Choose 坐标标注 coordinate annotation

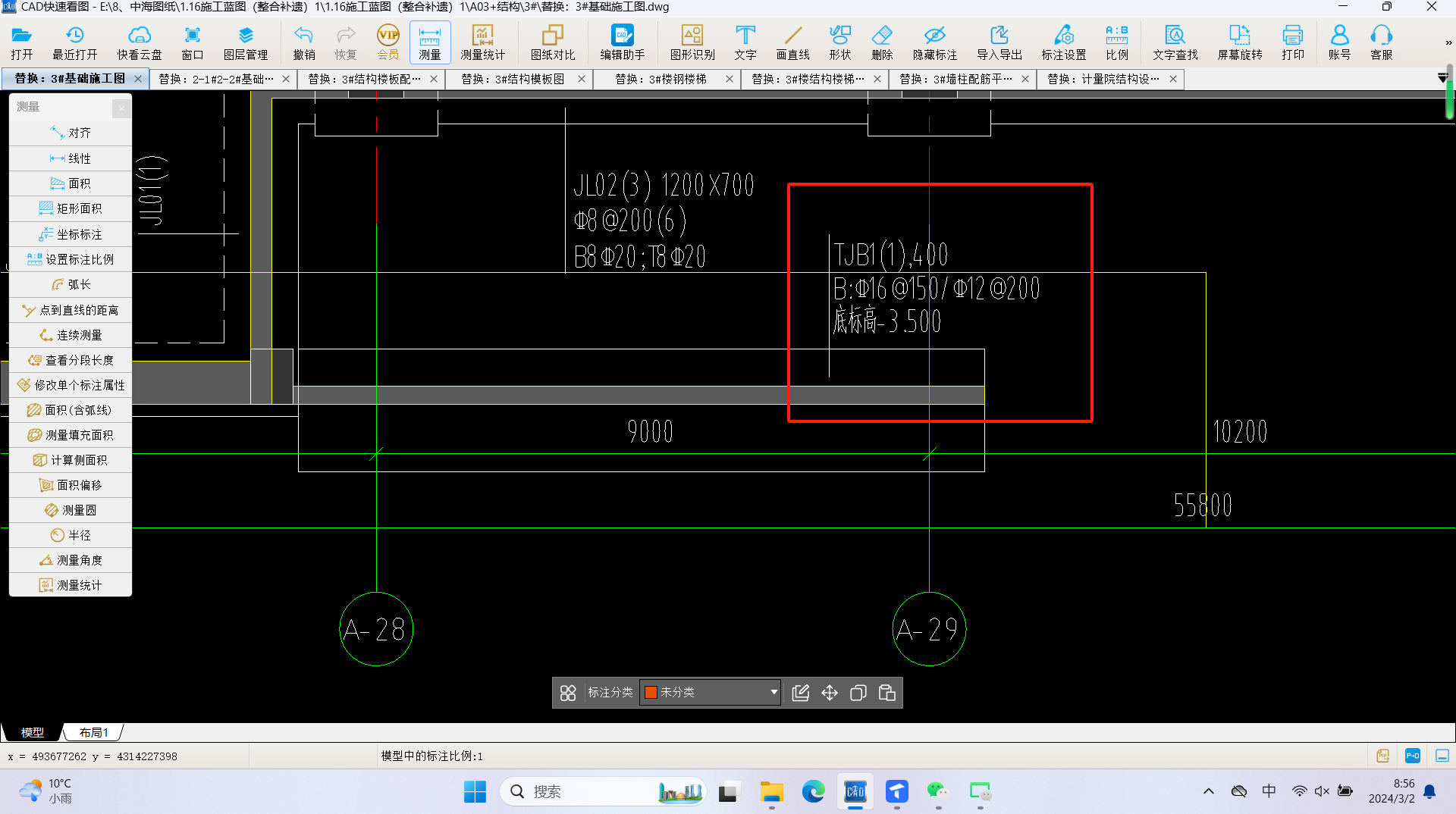[x=71, y=234]
